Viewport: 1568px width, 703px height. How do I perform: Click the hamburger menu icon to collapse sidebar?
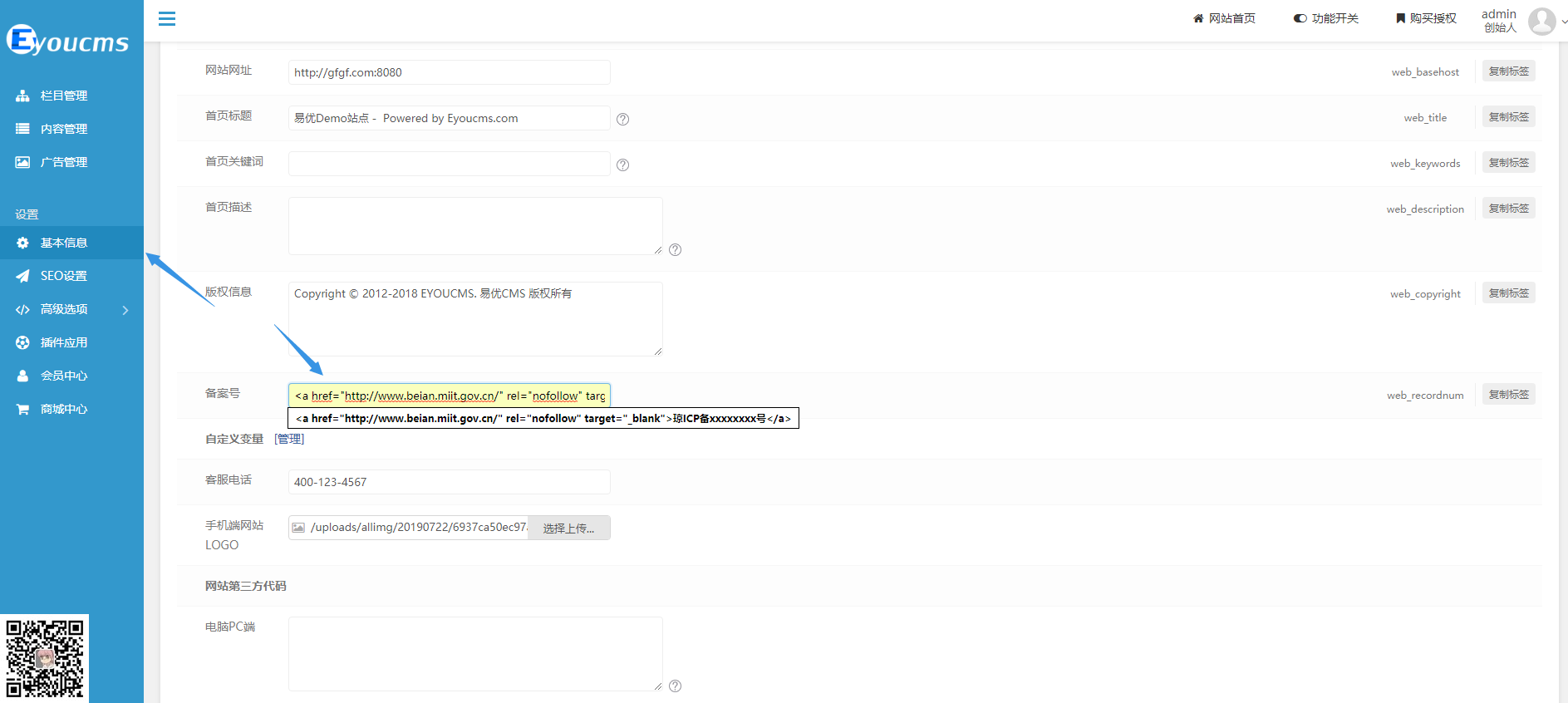tap(167, 18)
